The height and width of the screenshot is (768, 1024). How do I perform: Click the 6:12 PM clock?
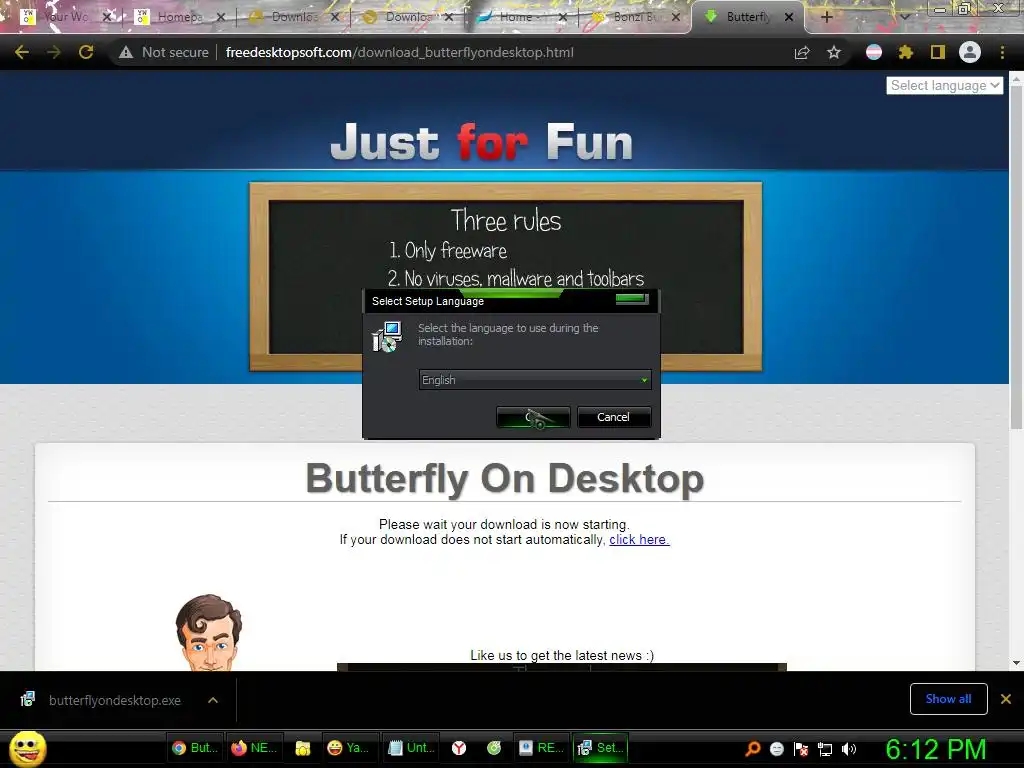coord(935,749)
